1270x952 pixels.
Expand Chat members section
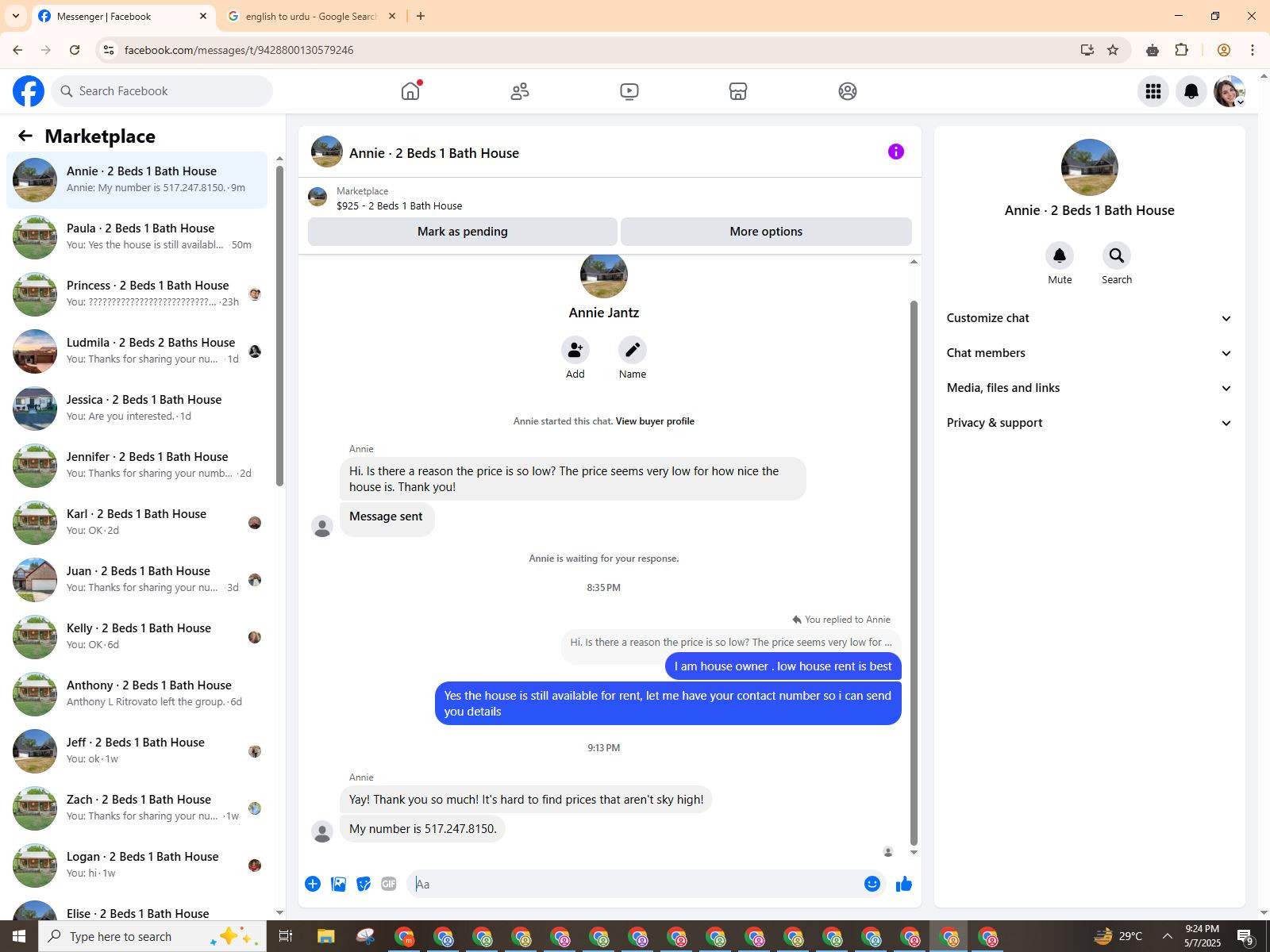1089,353
